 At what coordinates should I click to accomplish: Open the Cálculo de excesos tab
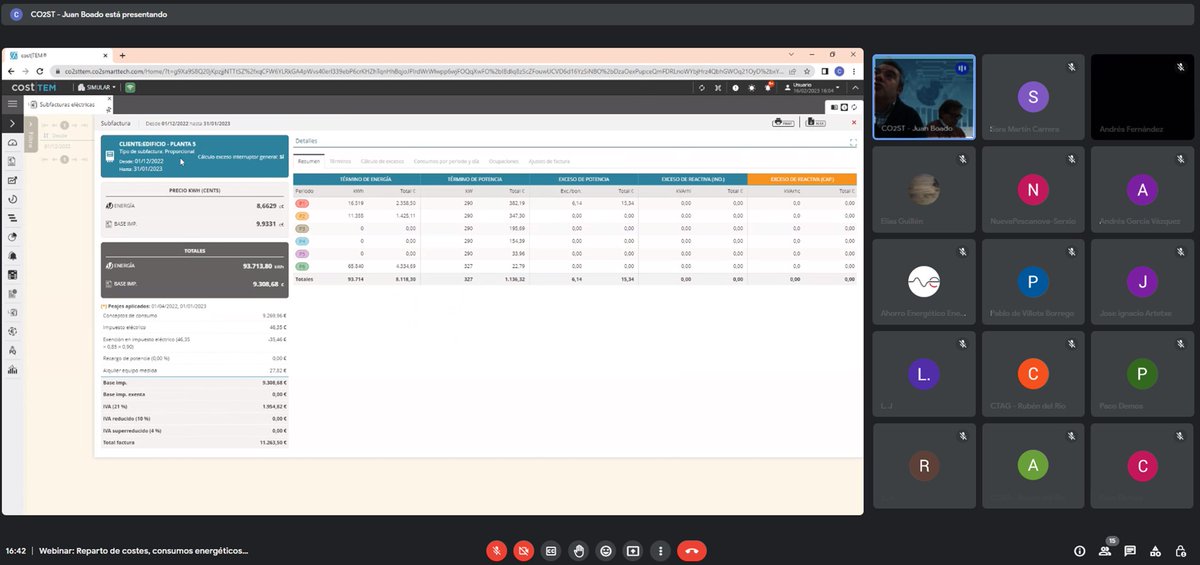[382, 160]
